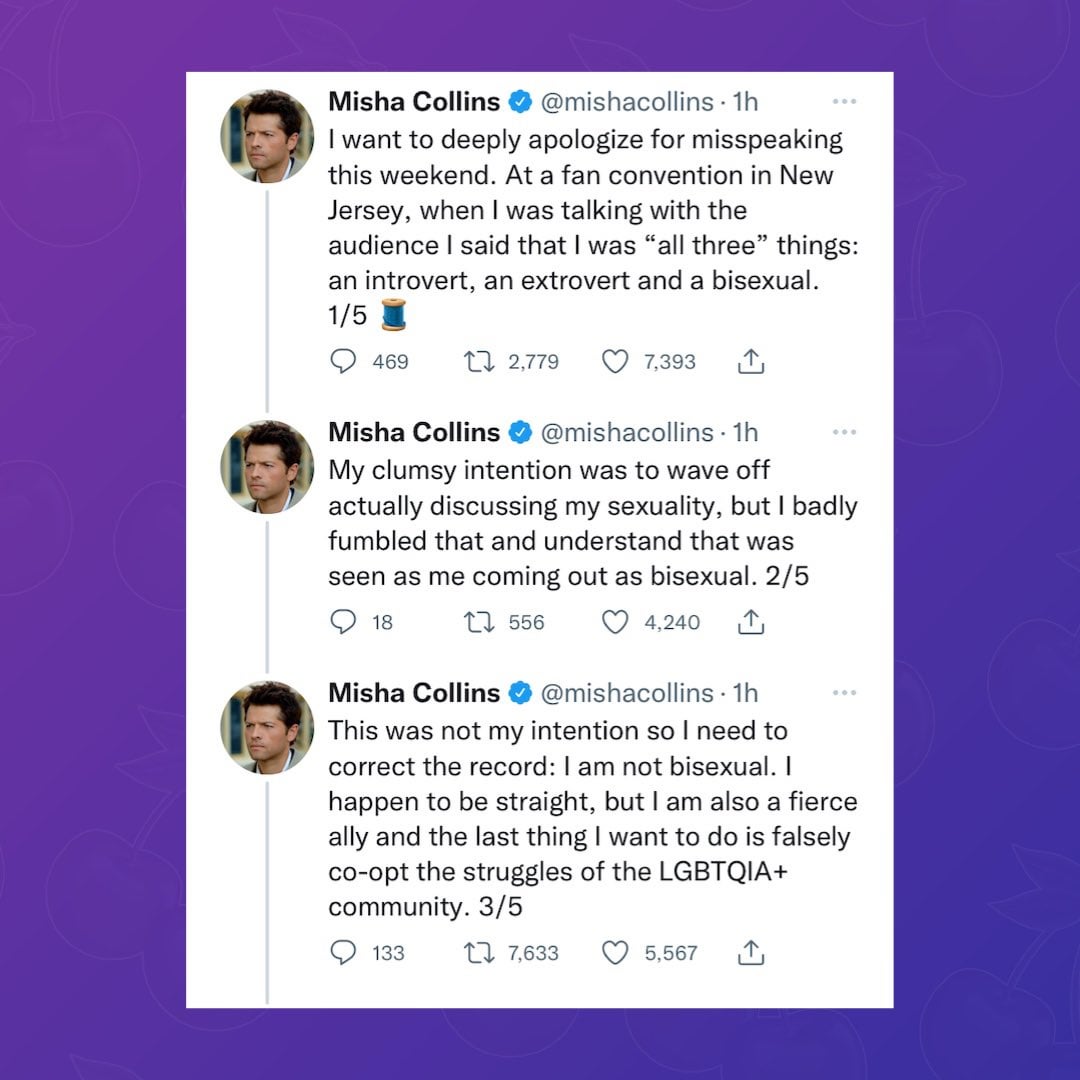Click @mishacollins handle on the second tweet

627,432
